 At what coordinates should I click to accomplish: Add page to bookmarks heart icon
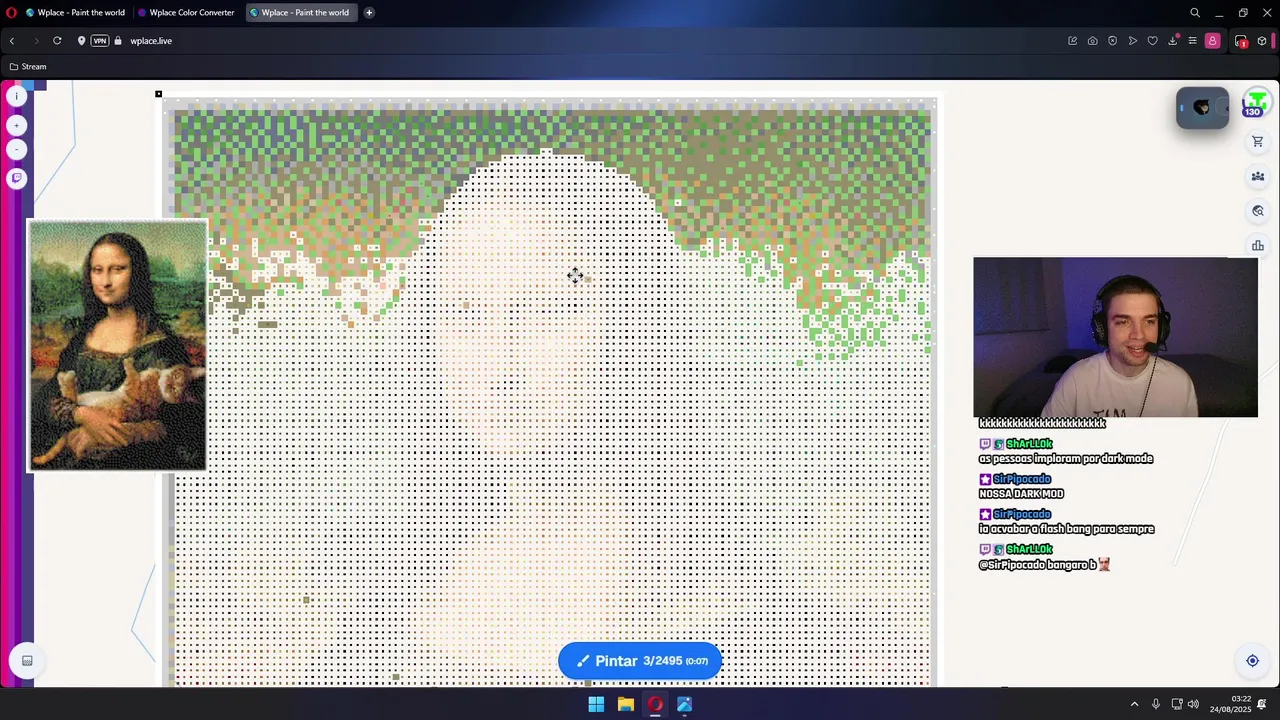pos(1152,41)
